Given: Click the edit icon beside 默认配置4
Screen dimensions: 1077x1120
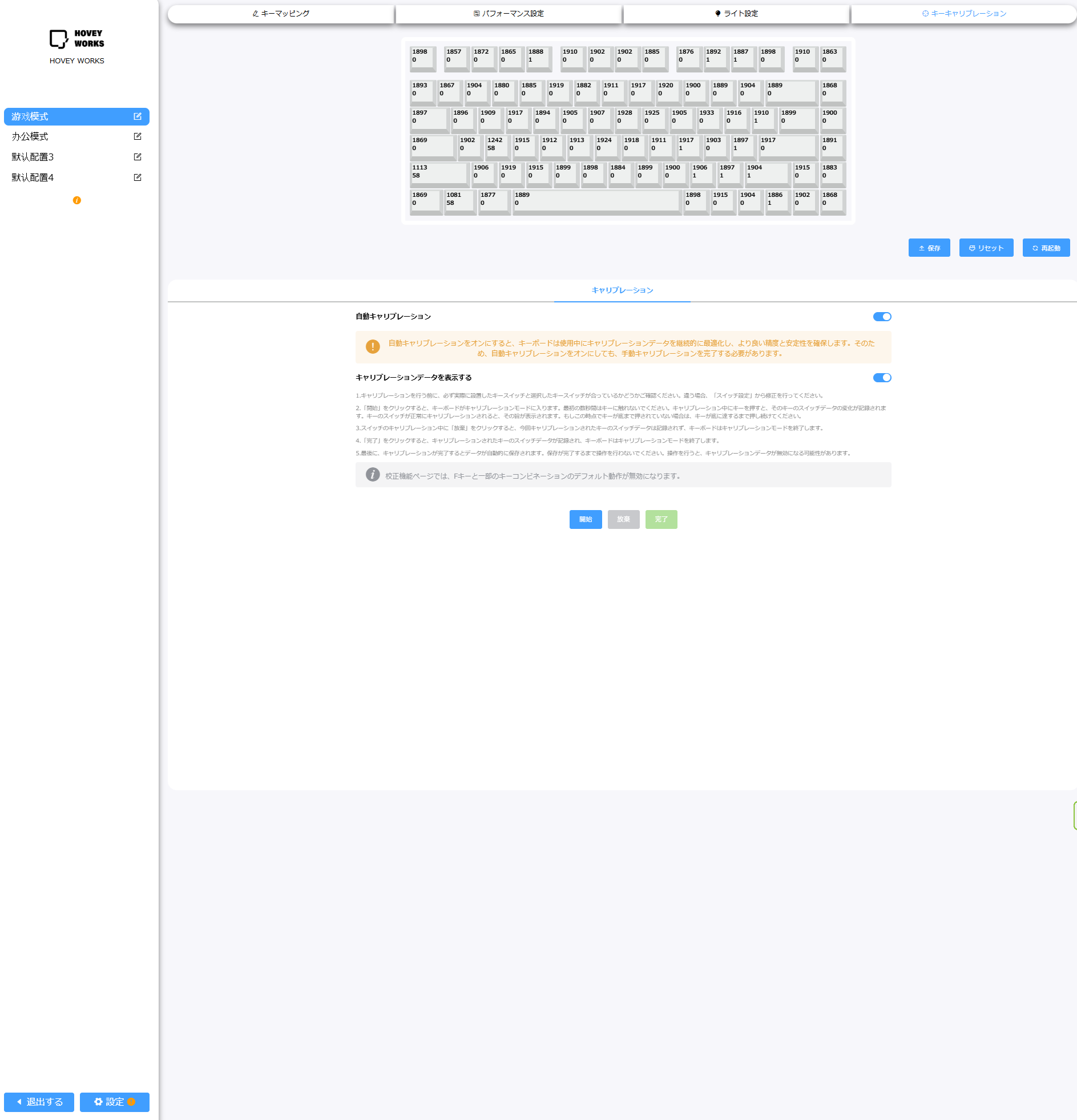Looking at the screenshot, I should [x=137, y=177].
